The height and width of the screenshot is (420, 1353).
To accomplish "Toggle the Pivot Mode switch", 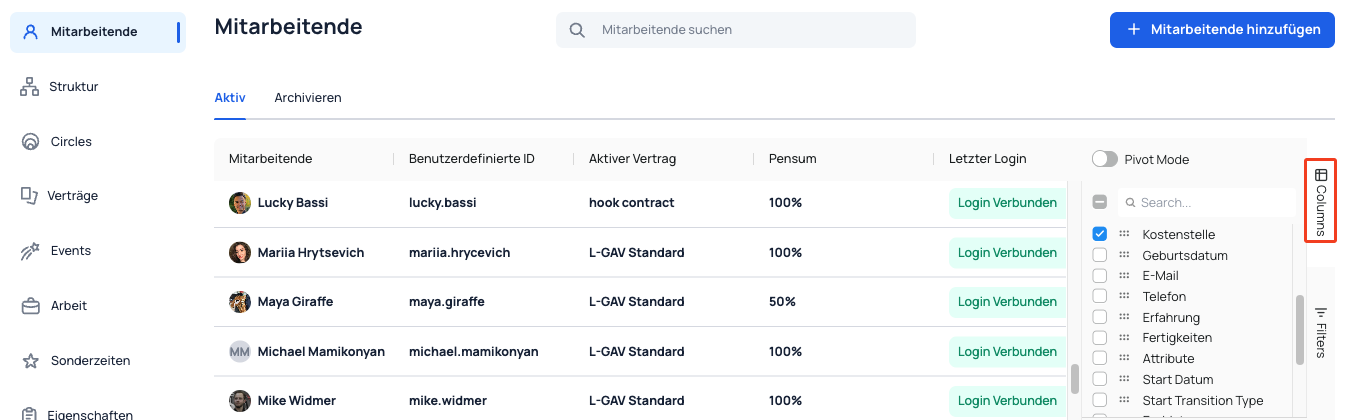I will tap(1105, 159).
